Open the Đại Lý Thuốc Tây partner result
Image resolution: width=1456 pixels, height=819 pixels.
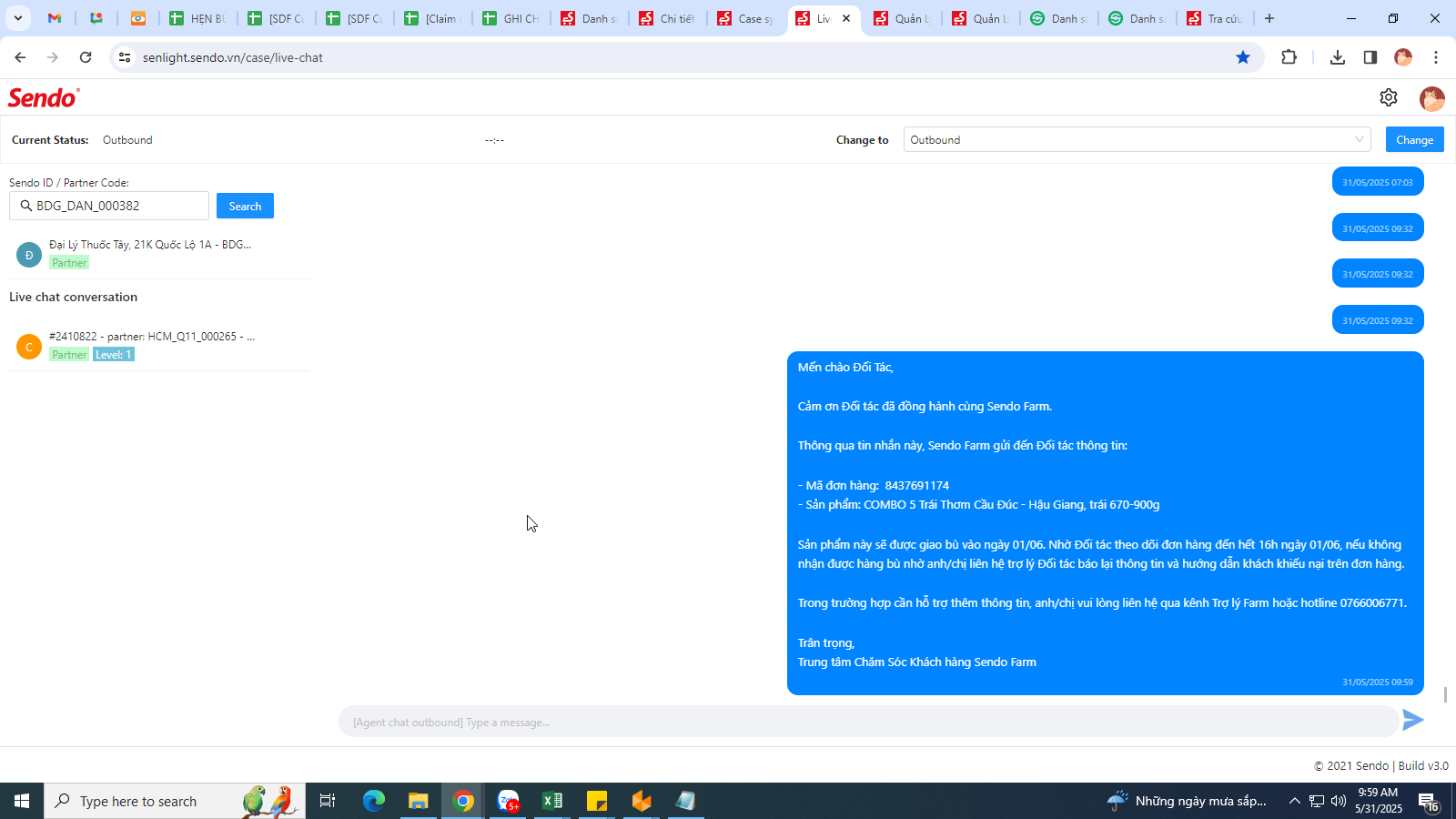[x=159, y=254]
